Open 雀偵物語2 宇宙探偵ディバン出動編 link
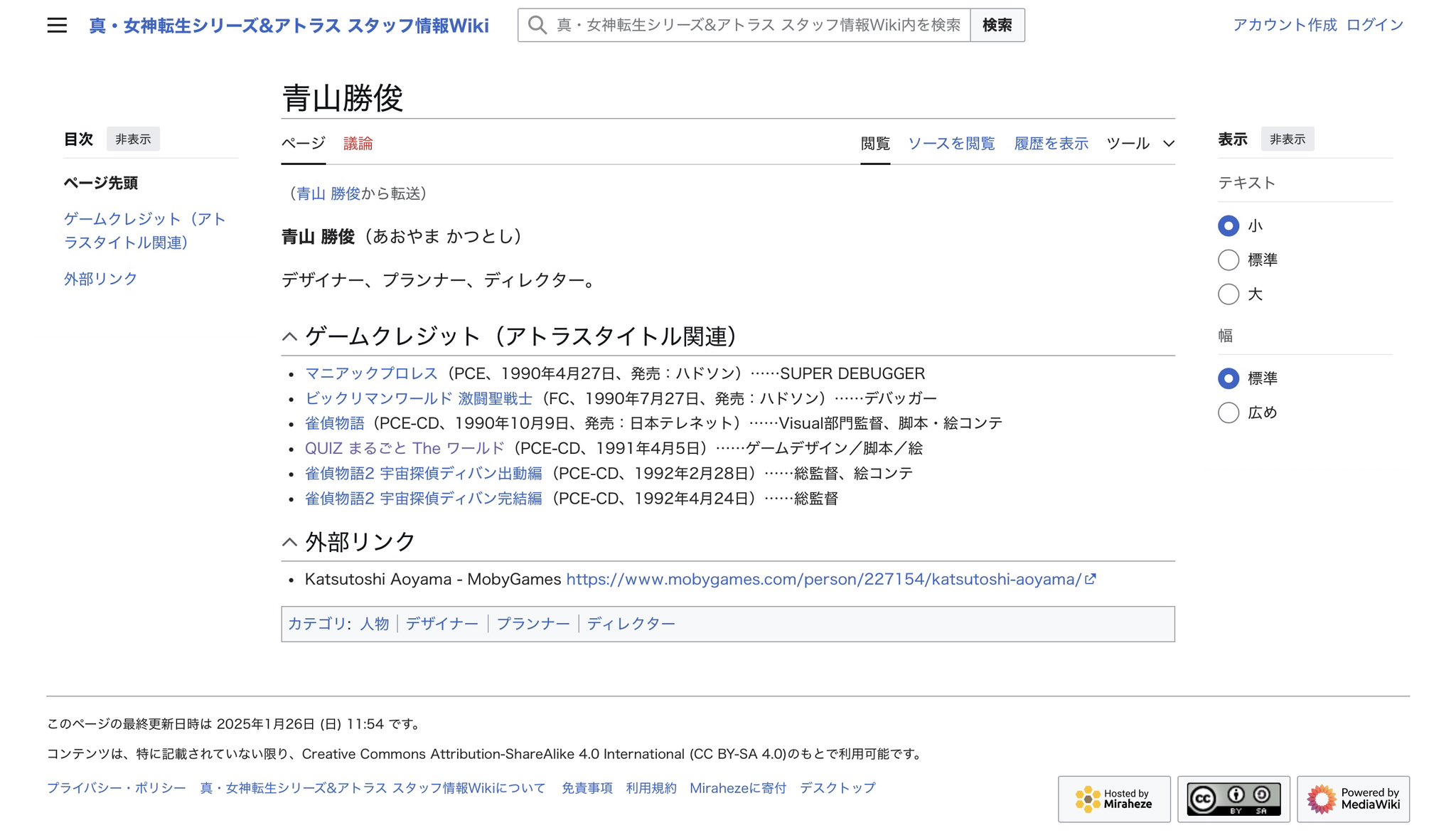The width and height of the screenshot is (1456, 835). 424,473
